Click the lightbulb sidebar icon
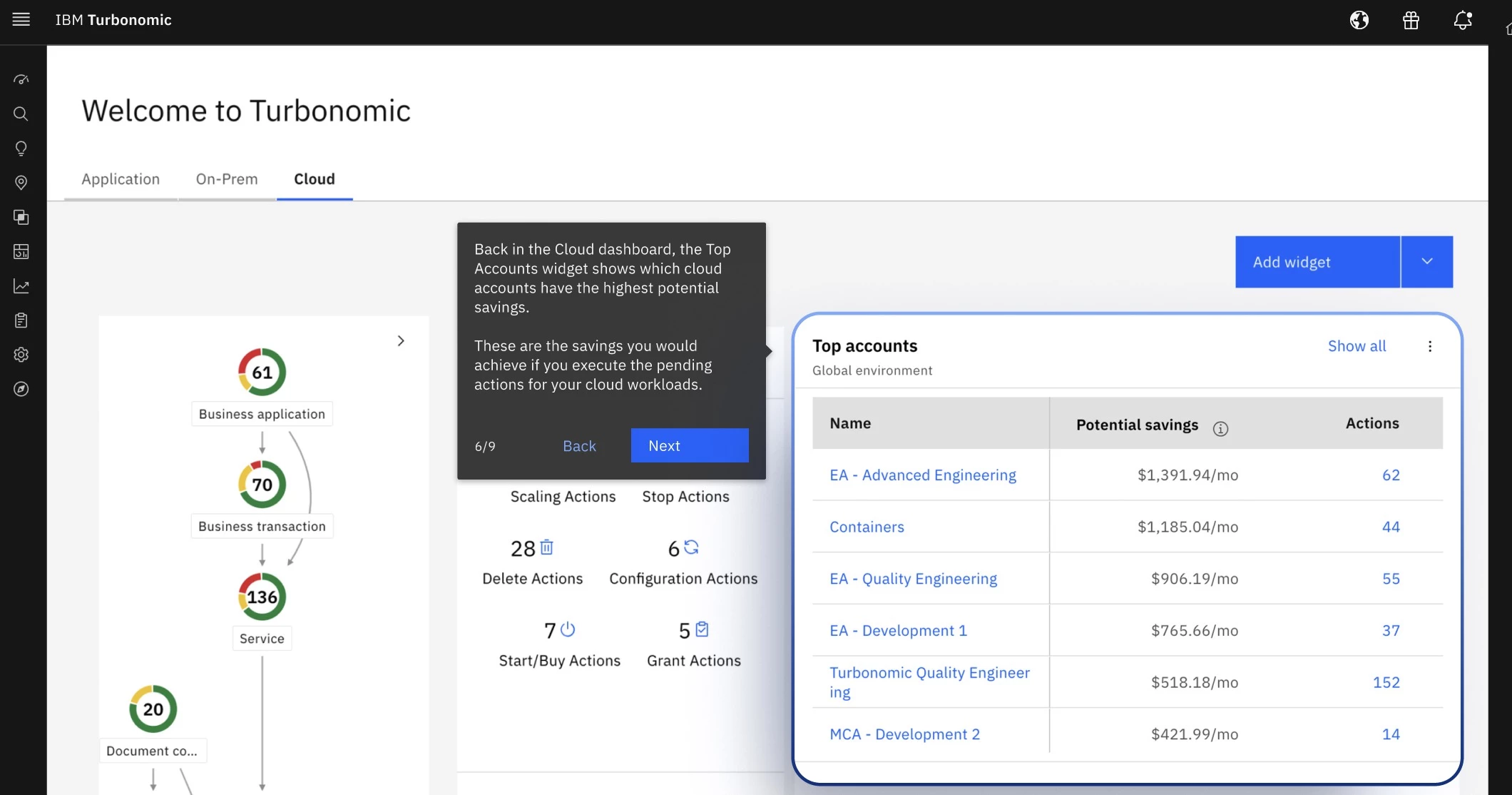Screen dimensions: 1512x795 (x=21, y=148)
